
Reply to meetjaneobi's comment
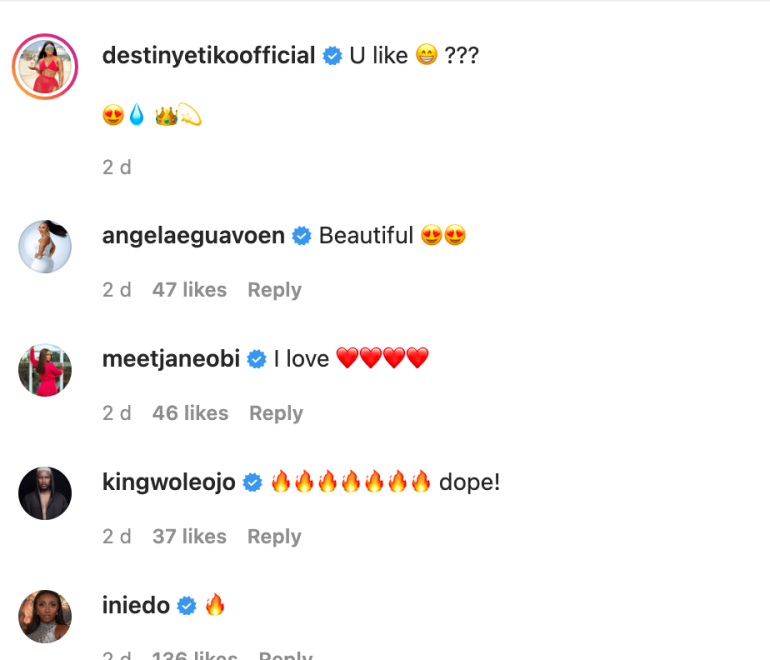point(276,413)
